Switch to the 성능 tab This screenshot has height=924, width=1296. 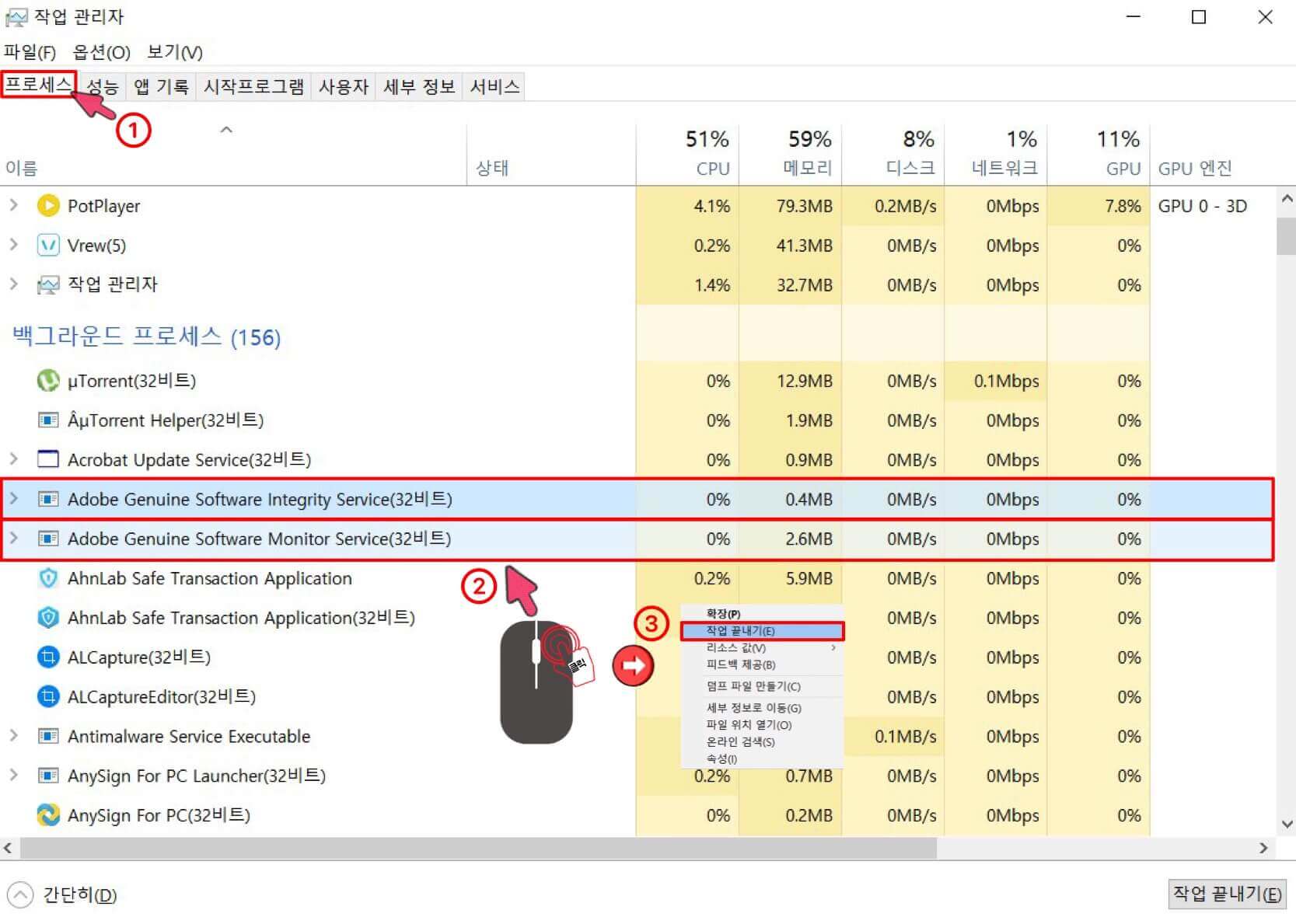point(102,86)
